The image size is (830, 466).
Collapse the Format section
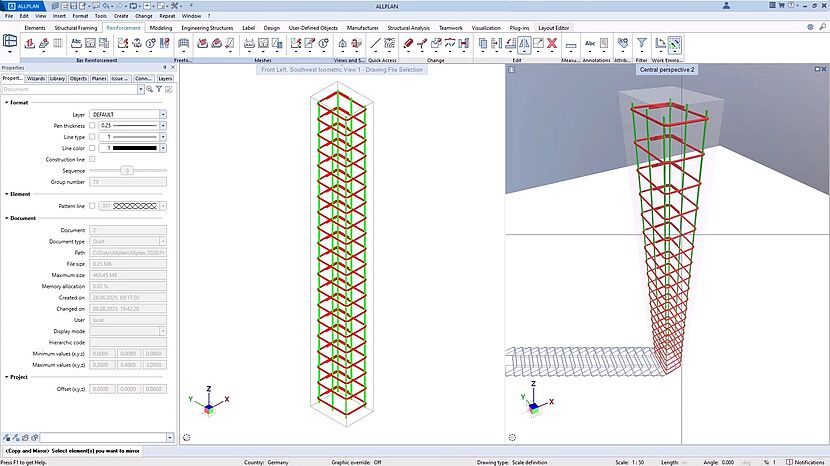click(6, 102)
